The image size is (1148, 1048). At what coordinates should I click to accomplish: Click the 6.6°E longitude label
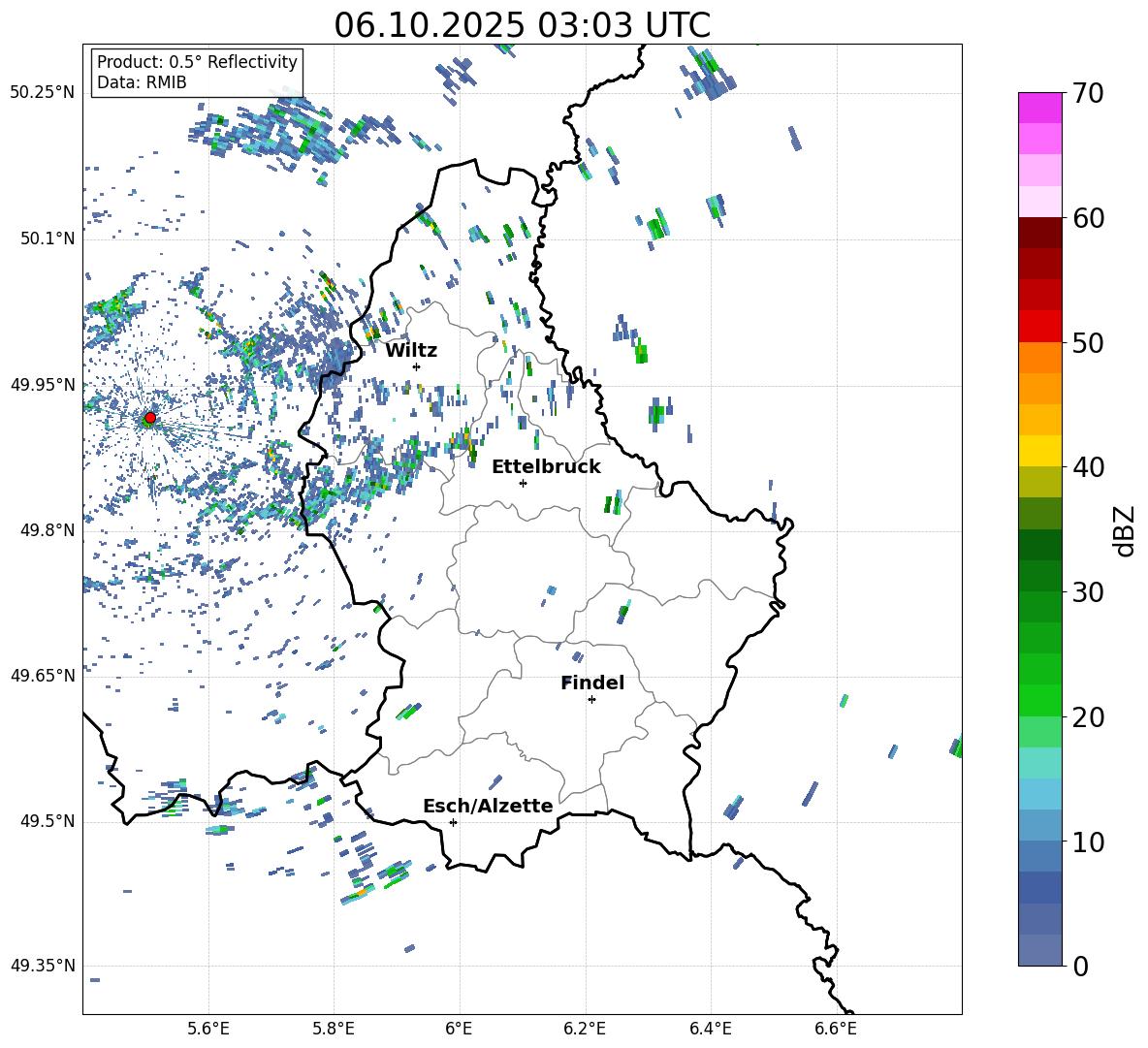(836, 1030)
